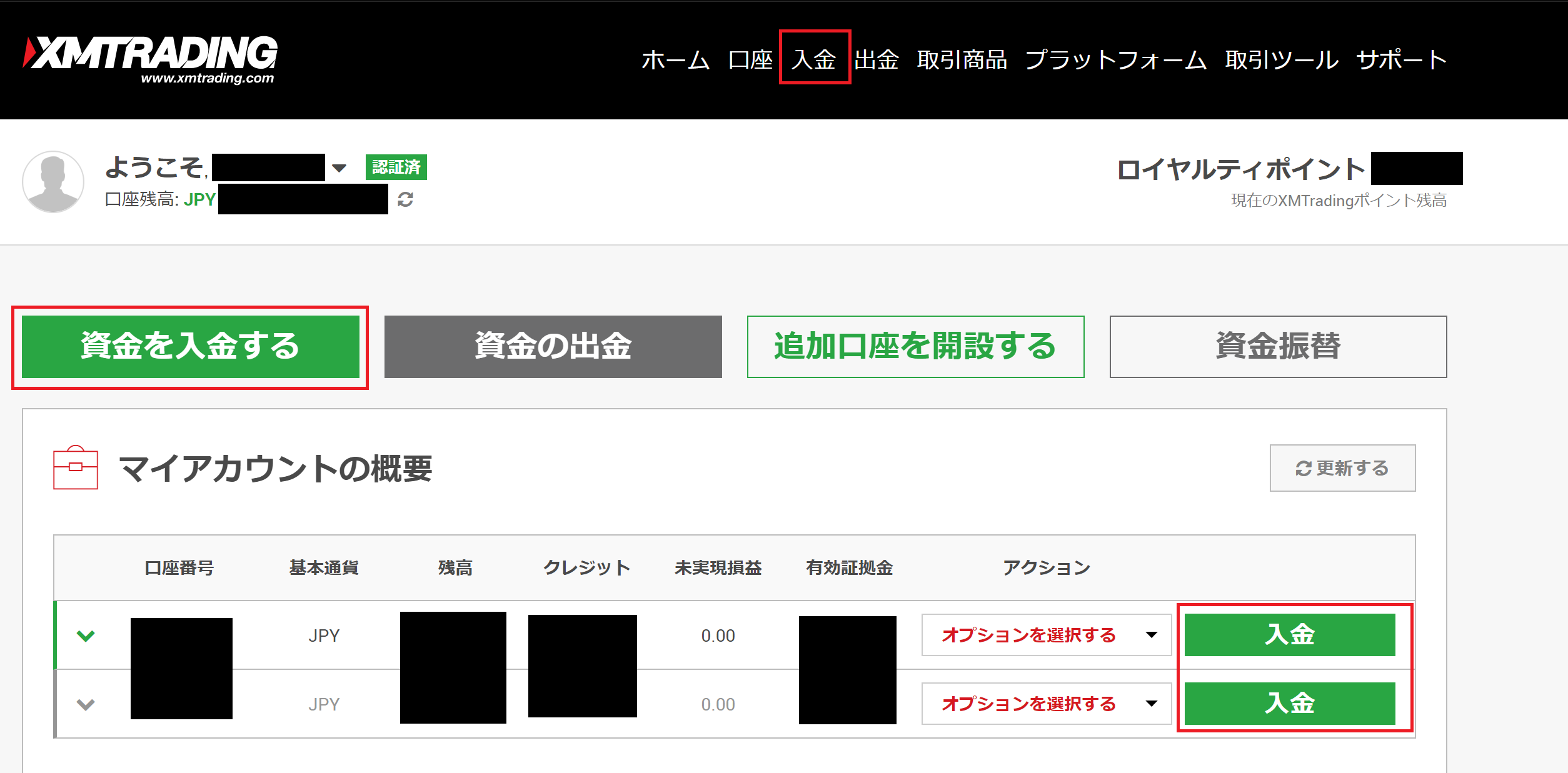Image resolution: width=1568 pixels, height=773 pixels.
Task: Click the user avatar profile picture
Action: coord(53,182)
